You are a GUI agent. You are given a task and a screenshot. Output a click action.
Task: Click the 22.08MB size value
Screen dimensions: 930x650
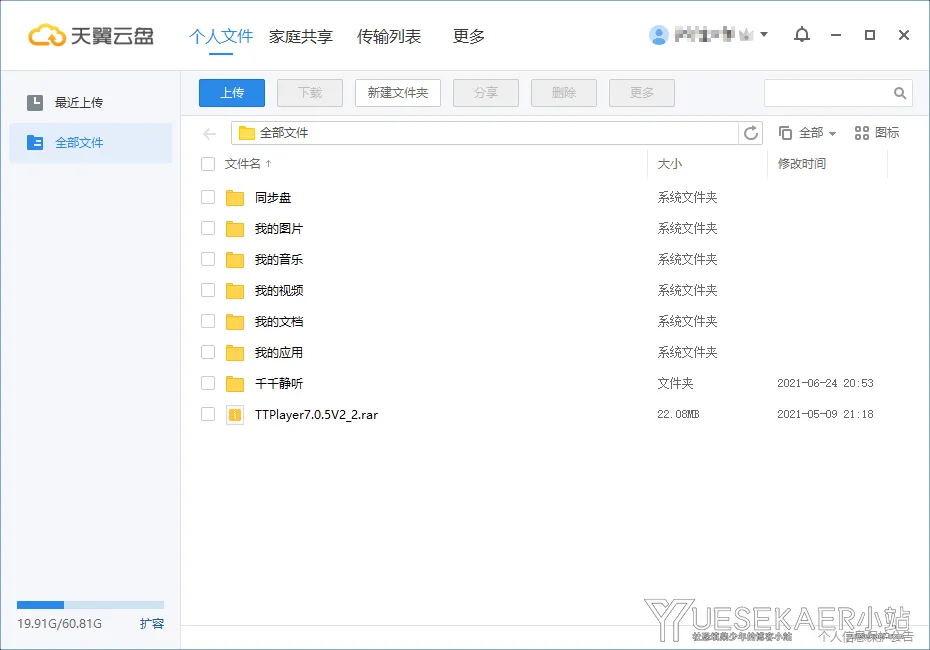(678, 414)
